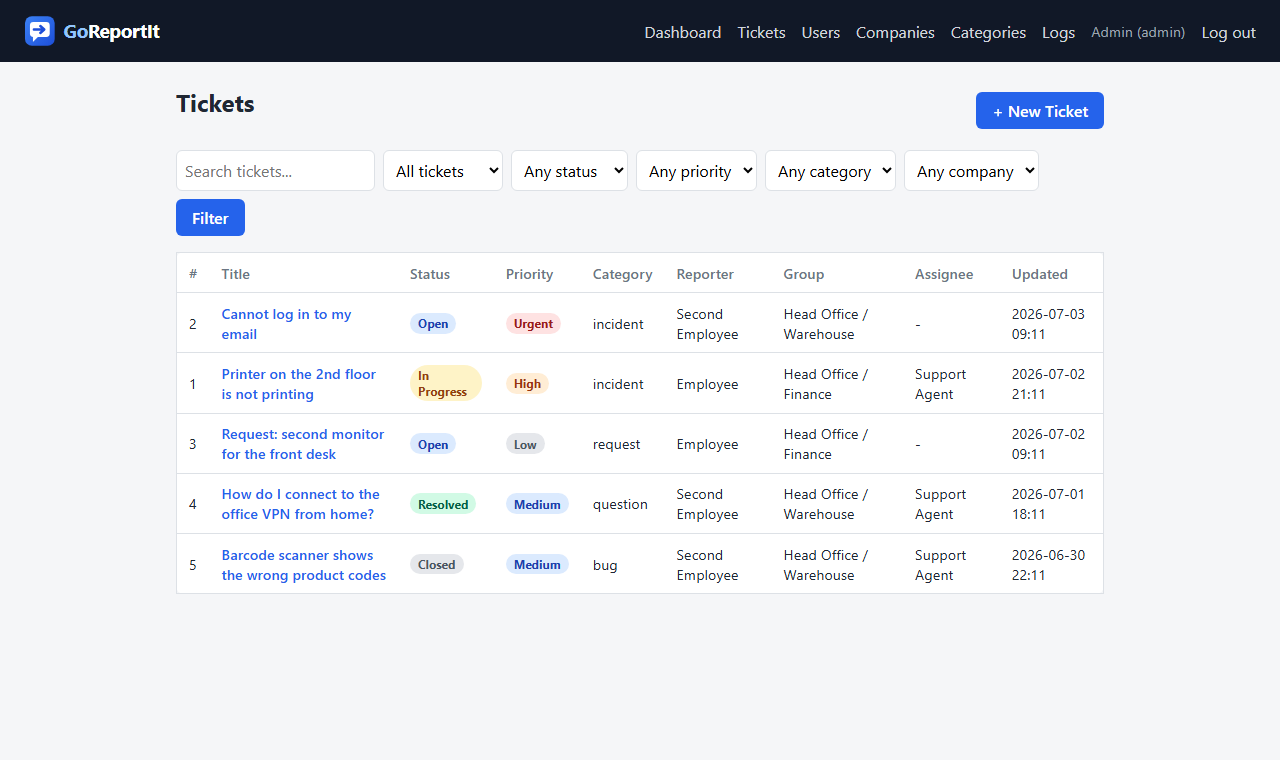Click Medium priority badge on VPN ticket
Screen dimensions: 1280x760
point(537,504)
